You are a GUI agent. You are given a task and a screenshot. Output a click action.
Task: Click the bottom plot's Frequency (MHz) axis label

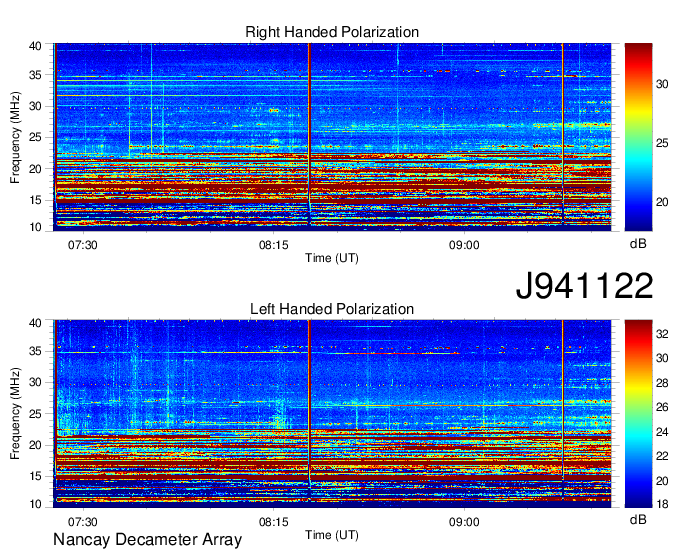coord(15,414)
